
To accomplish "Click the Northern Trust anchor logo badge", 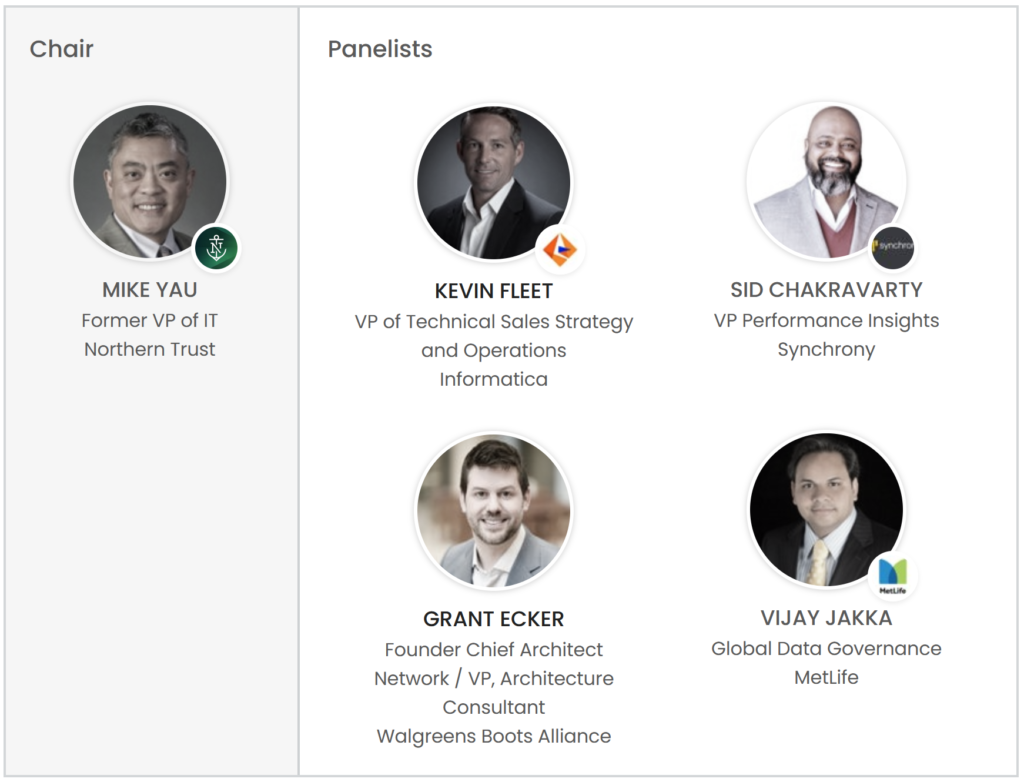I will click(x=216, y=249).
